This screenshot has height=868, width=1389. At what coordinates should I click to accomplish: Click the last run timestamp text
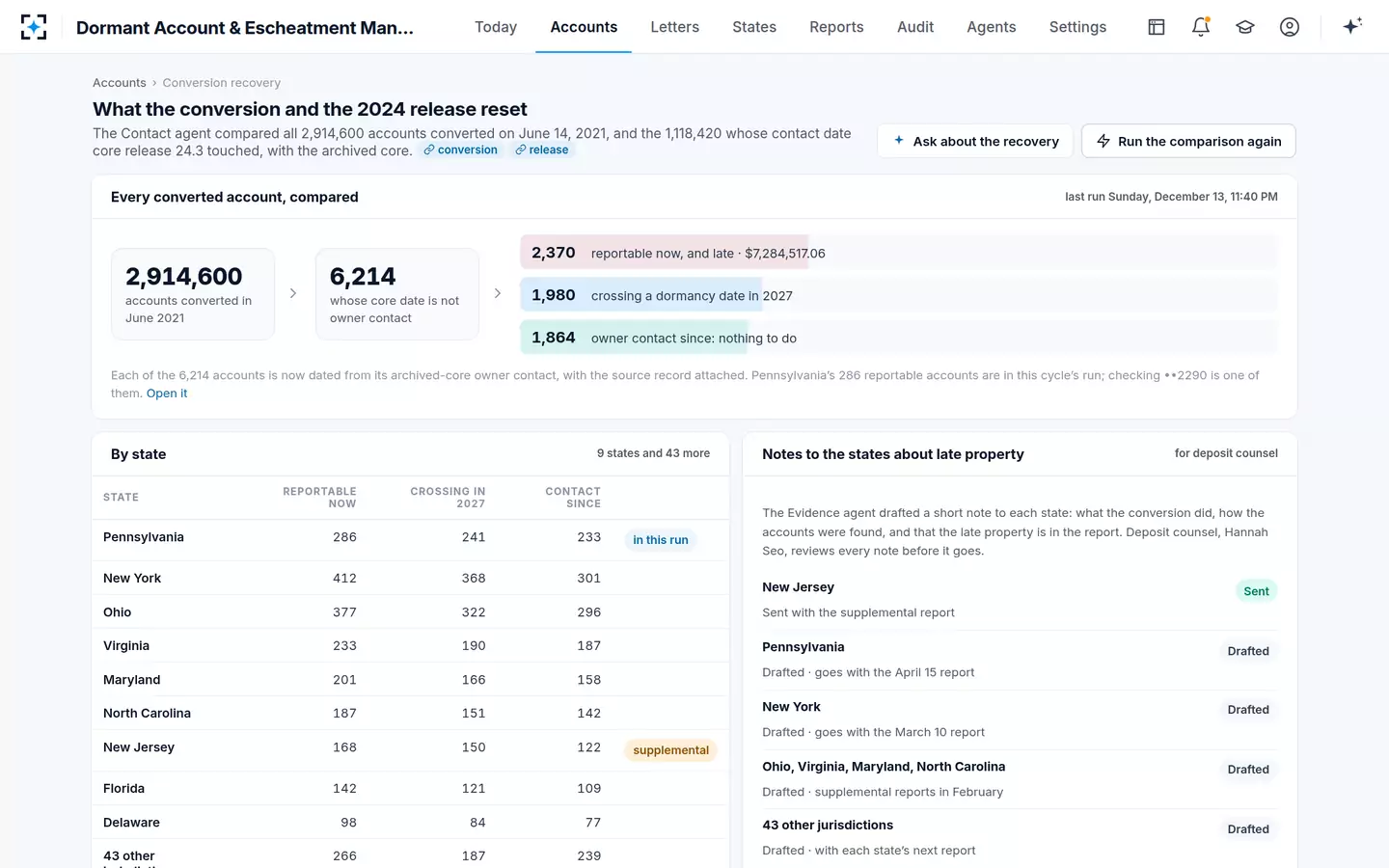1171,197
